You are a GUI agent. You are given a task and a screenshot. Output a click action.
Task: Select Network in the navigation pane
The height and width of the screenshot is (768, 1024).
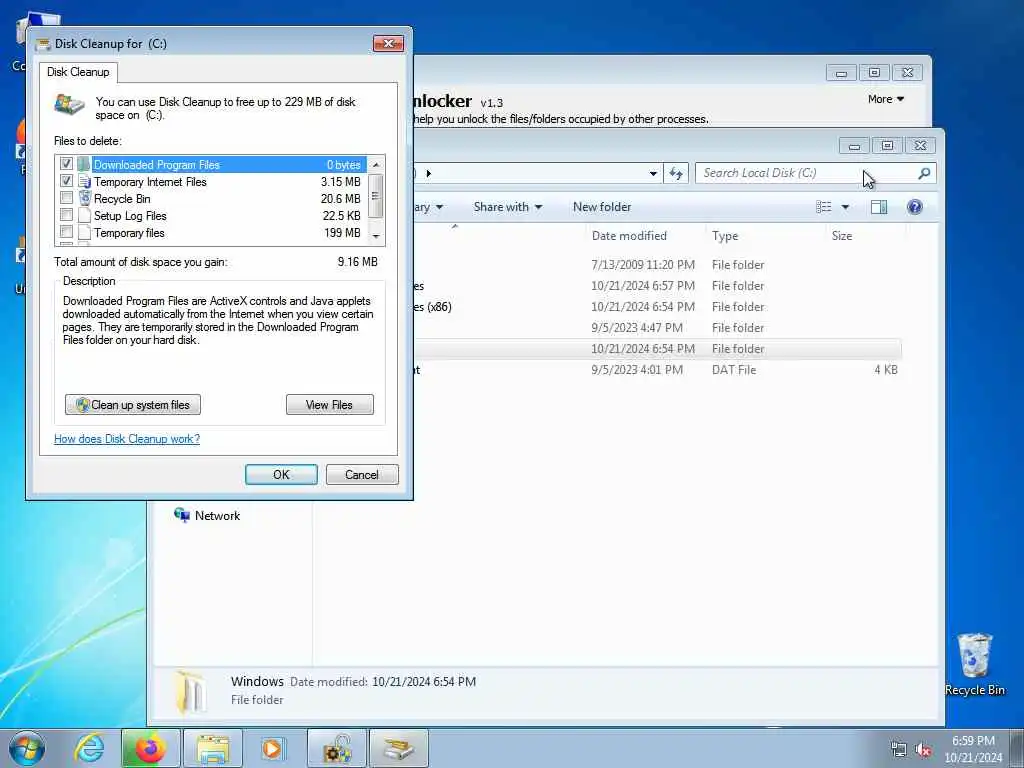[207, 515]
